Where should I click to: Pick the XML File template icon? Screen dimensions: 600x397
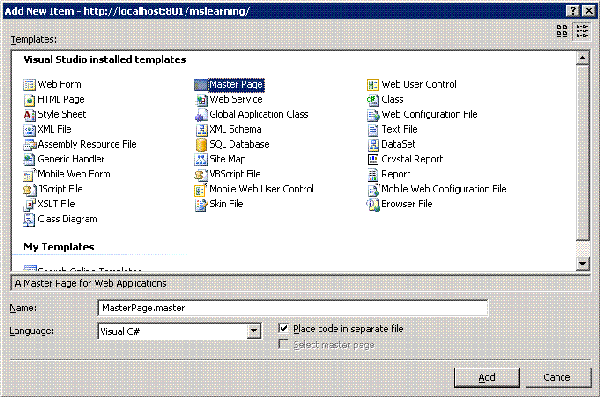(29, 130)
